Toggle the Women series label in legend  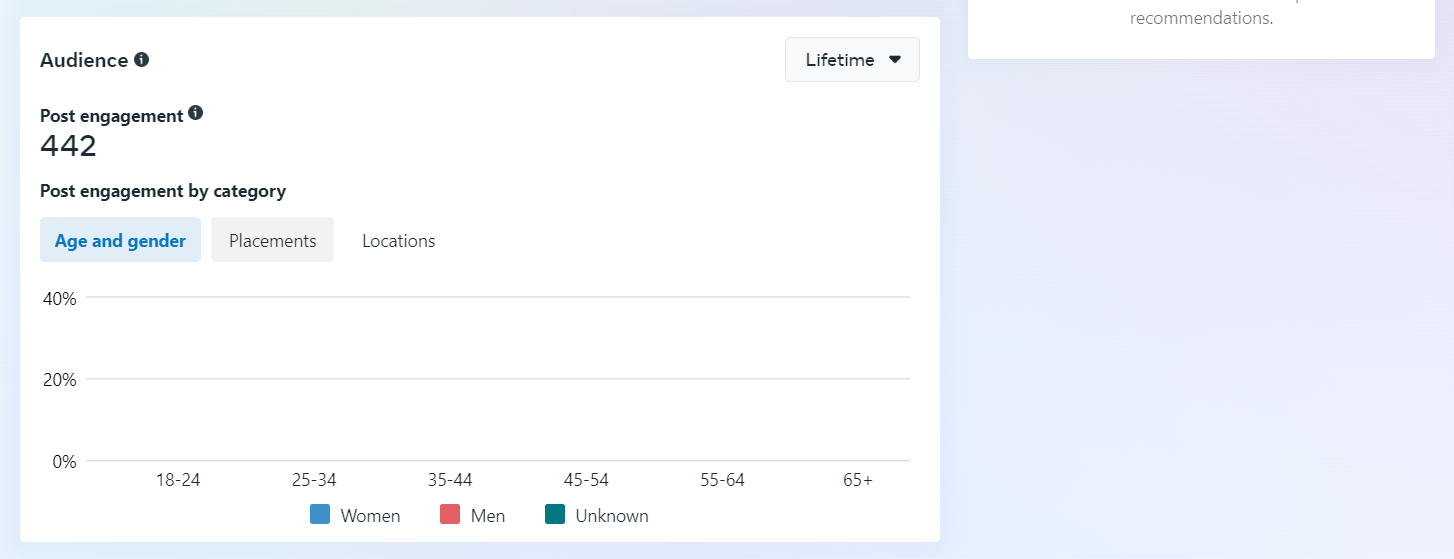click(x=370, y=516)
